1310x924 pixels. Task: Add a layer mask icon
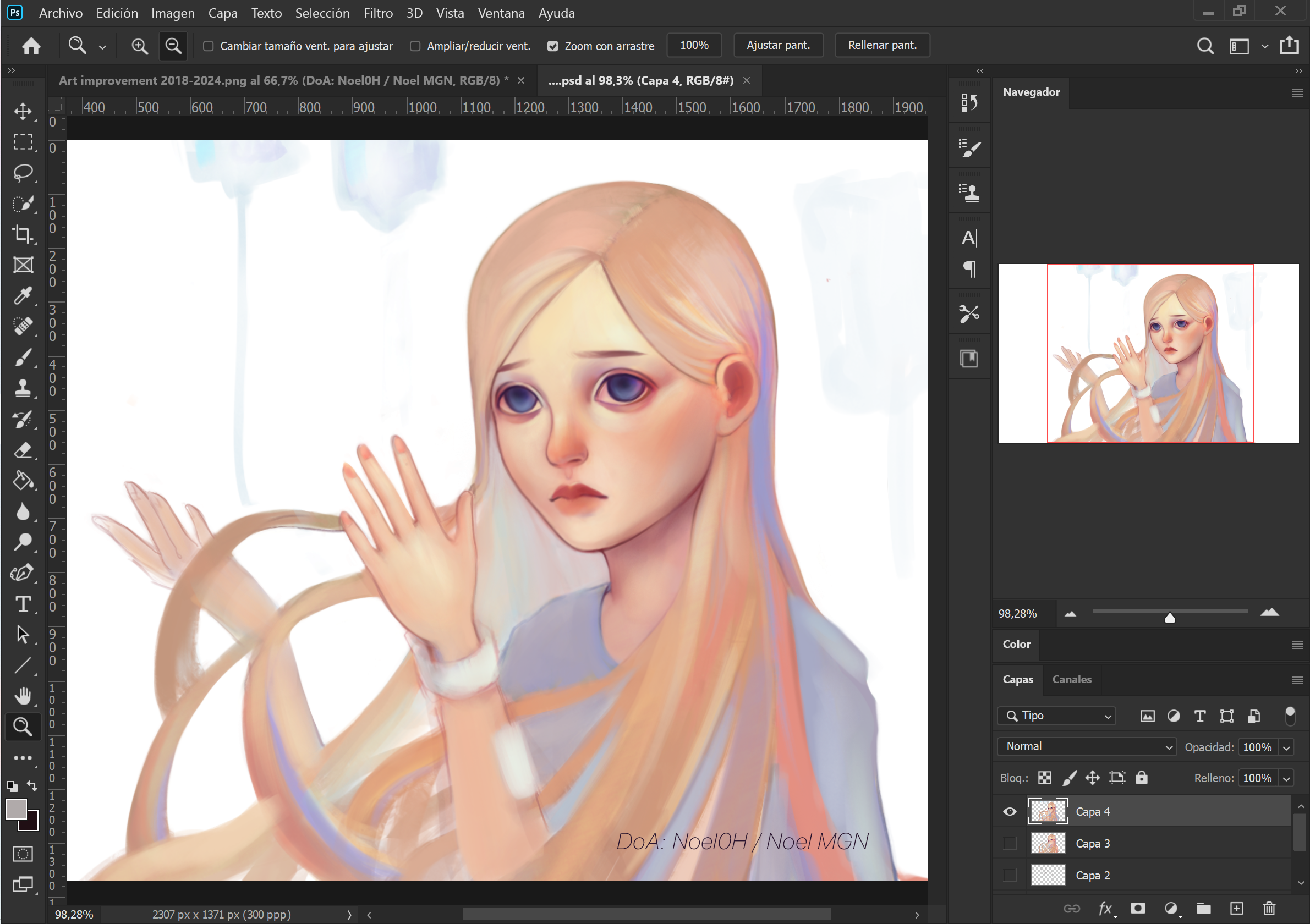1138,908
